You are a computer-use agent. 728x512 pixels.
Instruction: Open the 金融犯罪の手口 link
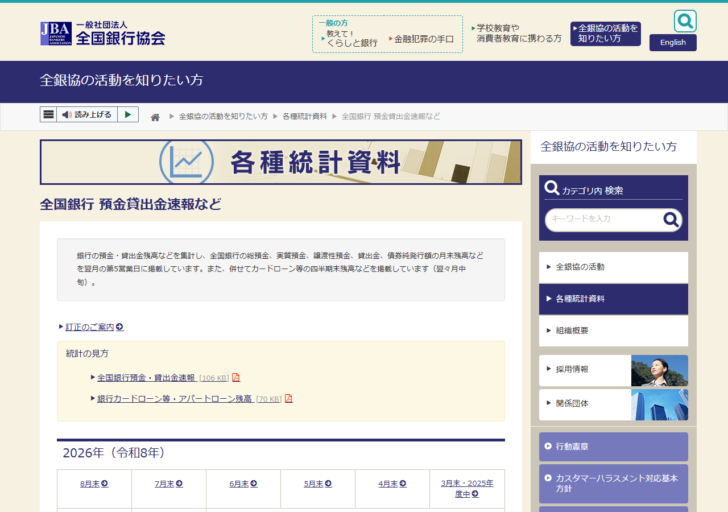tap(422, 39)
